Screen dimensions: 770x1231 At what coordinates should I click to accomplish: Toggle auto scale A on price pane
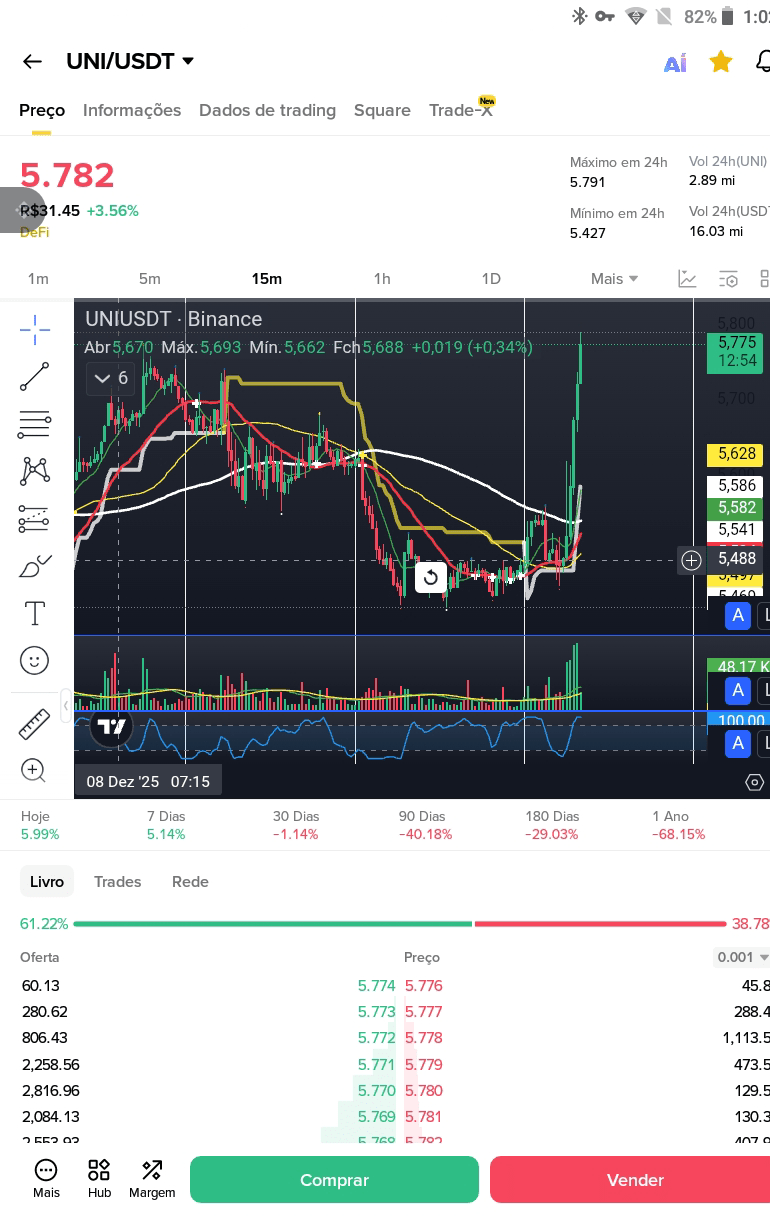click(x=738, y=616)
